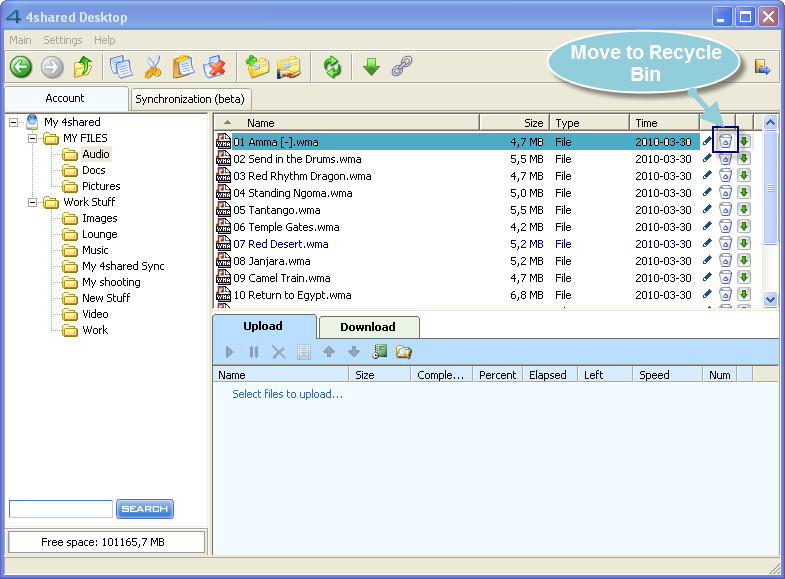Click the Move down arrow in transfer toolbar
Image resolution: width=785 pixels, height=579 pixels.
[354, 352]
